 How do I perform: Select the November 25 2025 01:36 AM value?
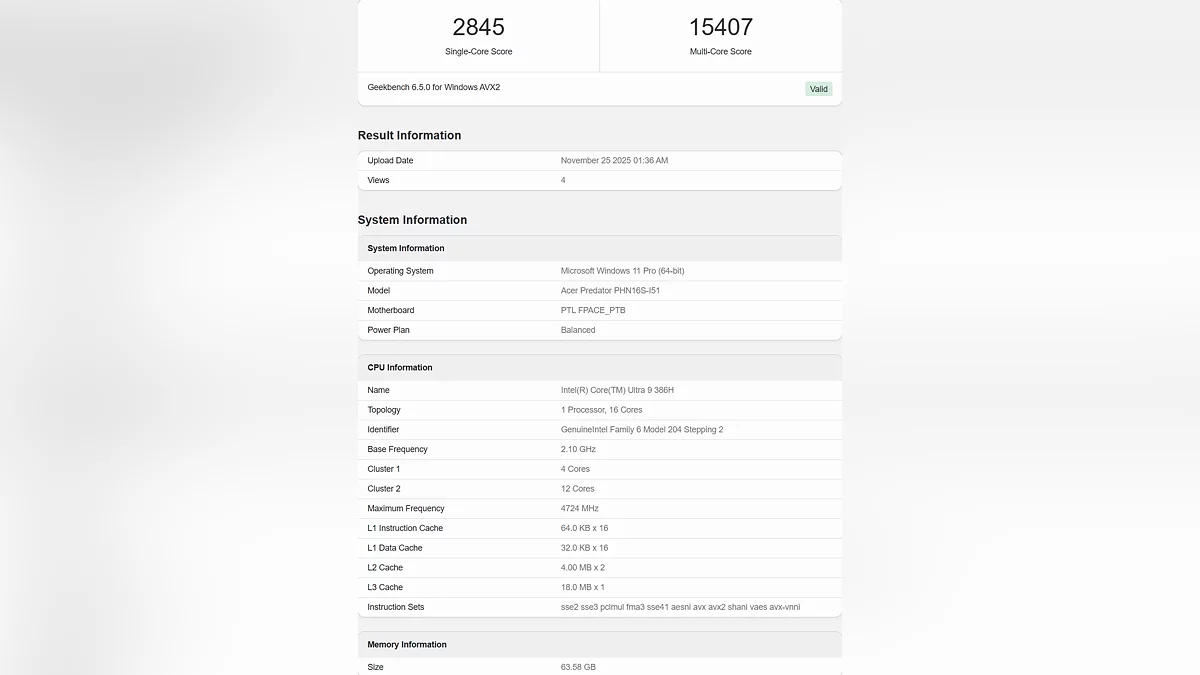coord(614,161)
